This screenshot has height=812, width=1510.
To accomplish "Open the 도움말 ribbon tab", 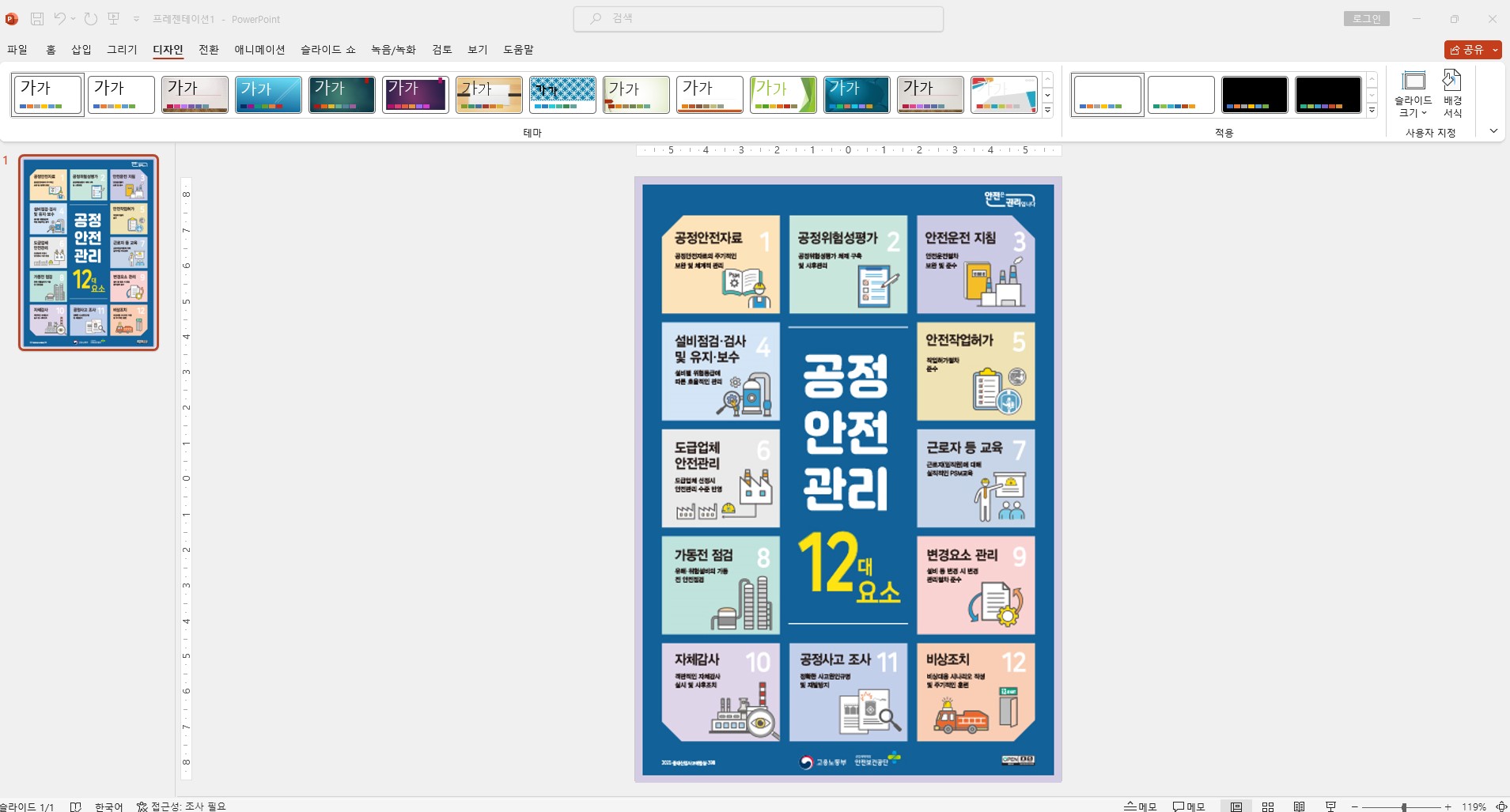I will (518, 49).
